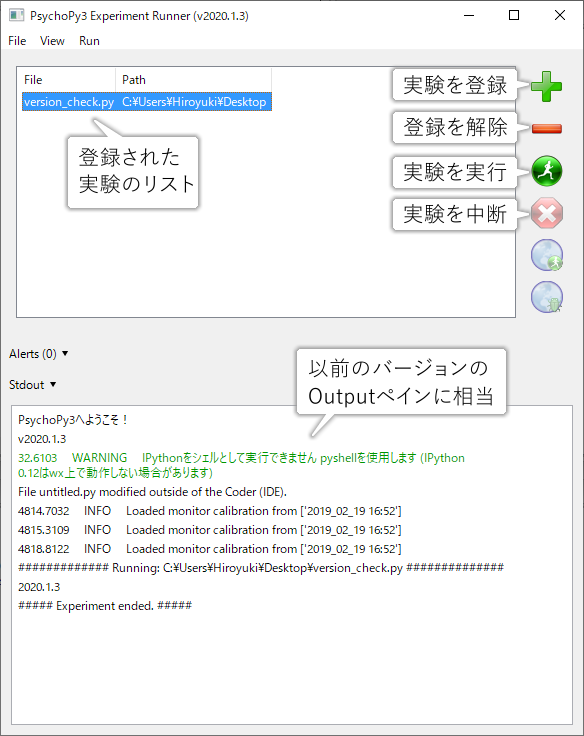This screenshot has height=736, width=584.
Task: Click the 2020.1.3 result output line
Action: coord(39,587)
